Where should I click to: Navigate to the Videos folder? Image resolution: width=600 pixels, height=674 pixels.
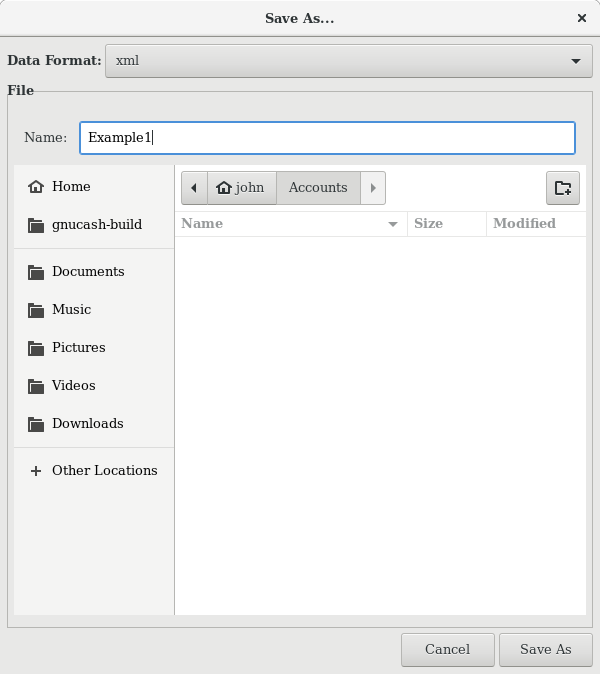pyautogui.click(x=73, y=386)
